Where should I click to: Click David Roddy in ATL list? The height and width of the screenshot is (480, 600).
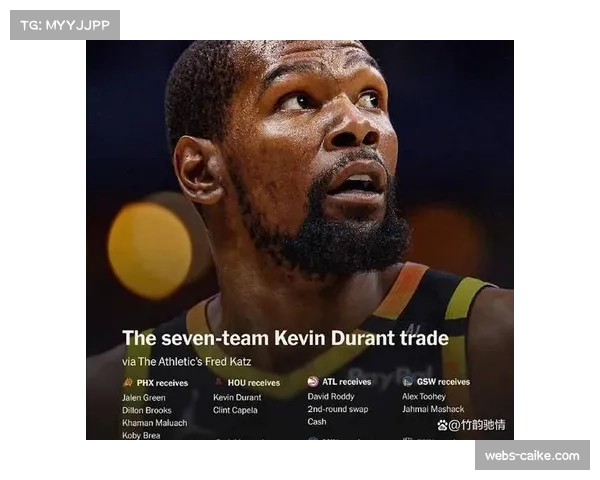pos(331,397)
